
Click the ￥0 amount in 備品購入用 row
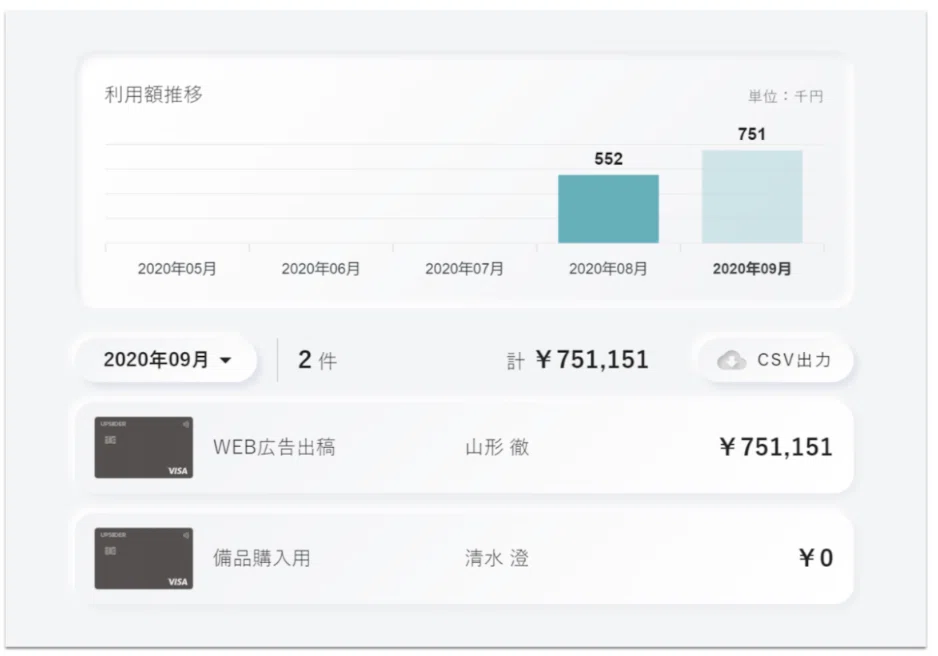(x=815, y=558)
